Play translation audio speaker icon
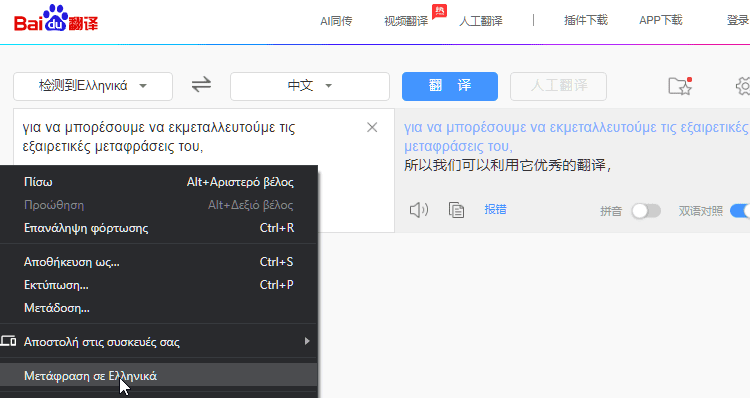 point(419,210)
